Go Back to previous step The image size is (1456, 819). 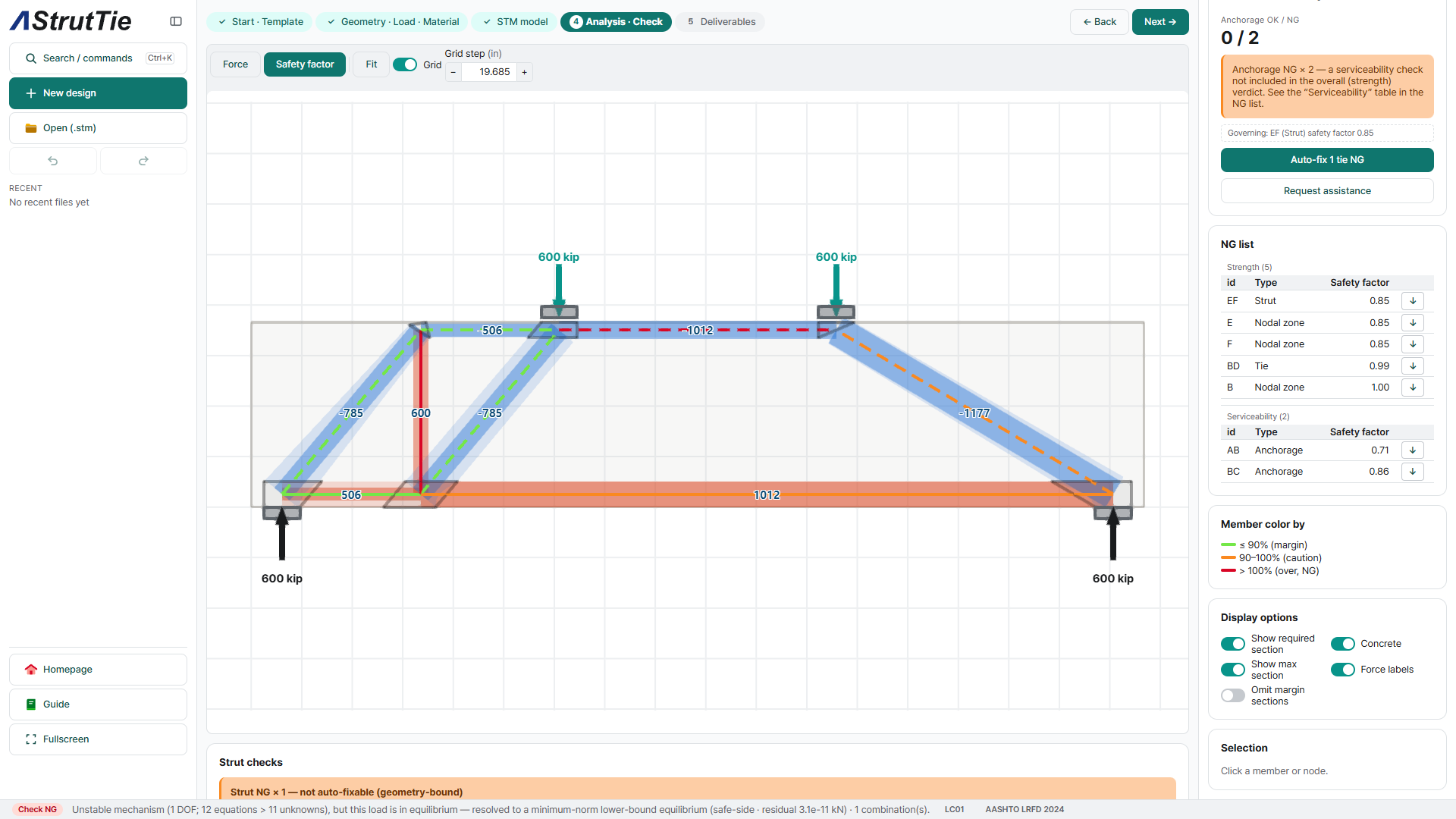point(1100,22)
